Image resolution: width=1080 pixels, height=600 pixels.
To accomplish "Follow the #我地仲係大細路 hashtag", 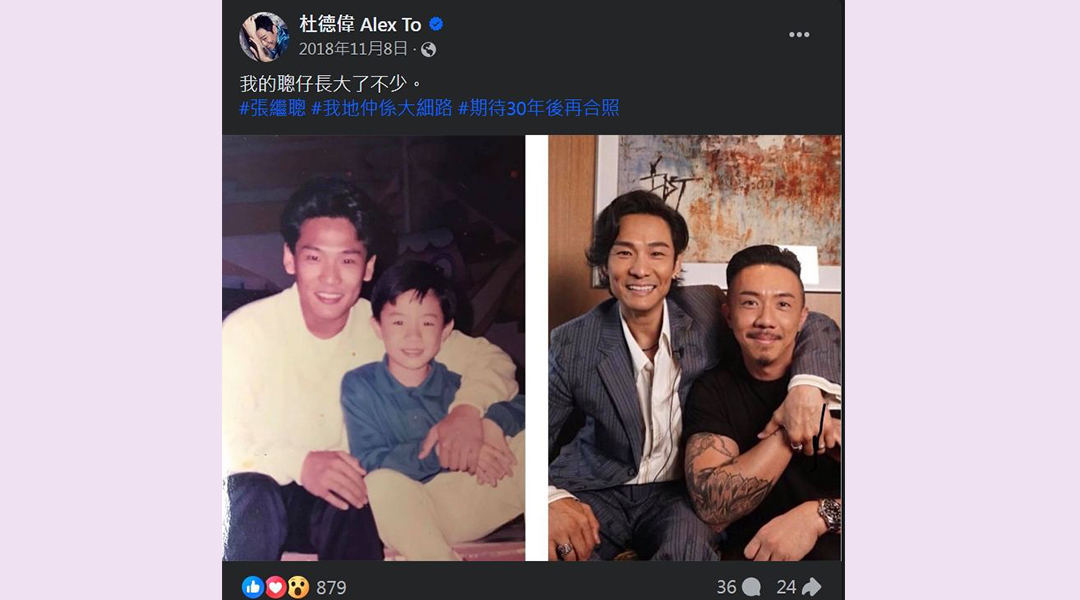I will [x=382, y=107].
